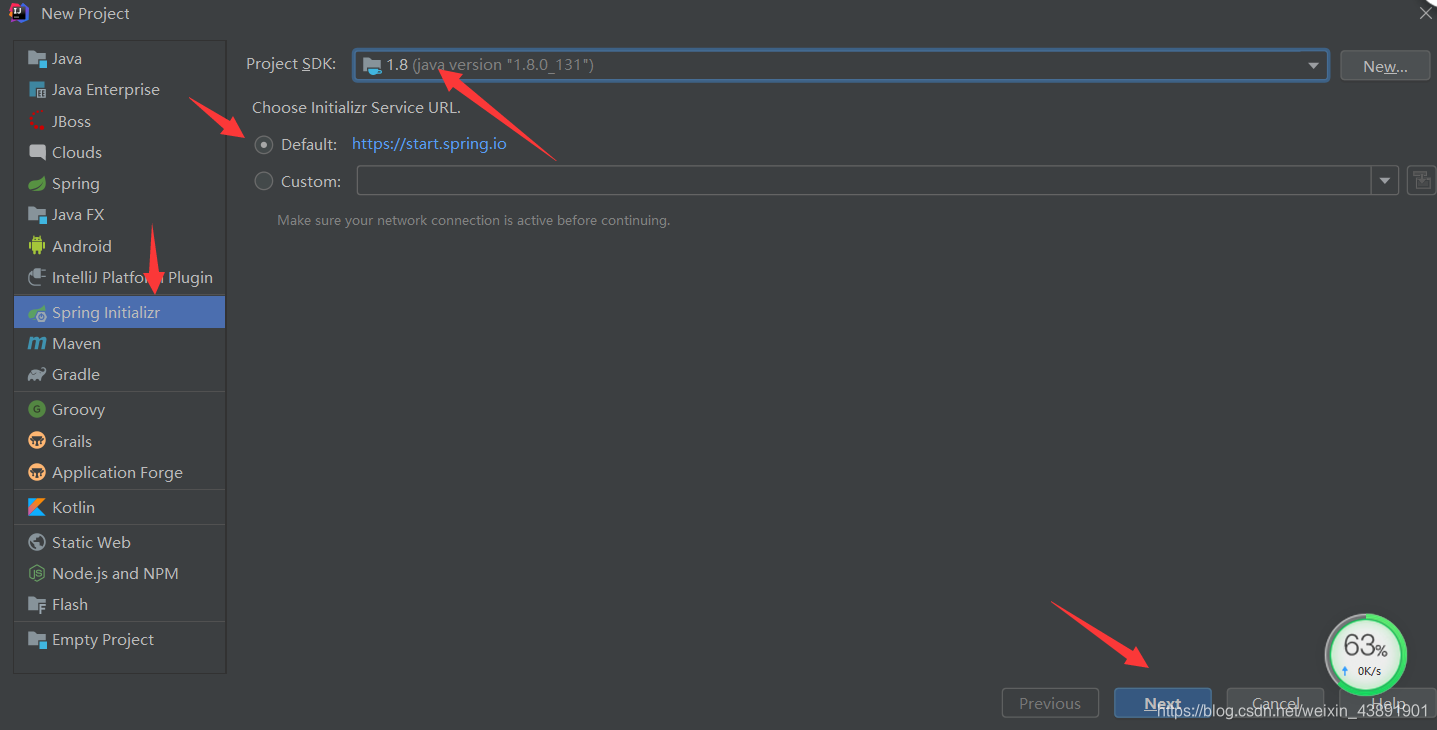Click the JBoss icon
The height and width of the screenshot is (730, 1437).
point(37,121)
